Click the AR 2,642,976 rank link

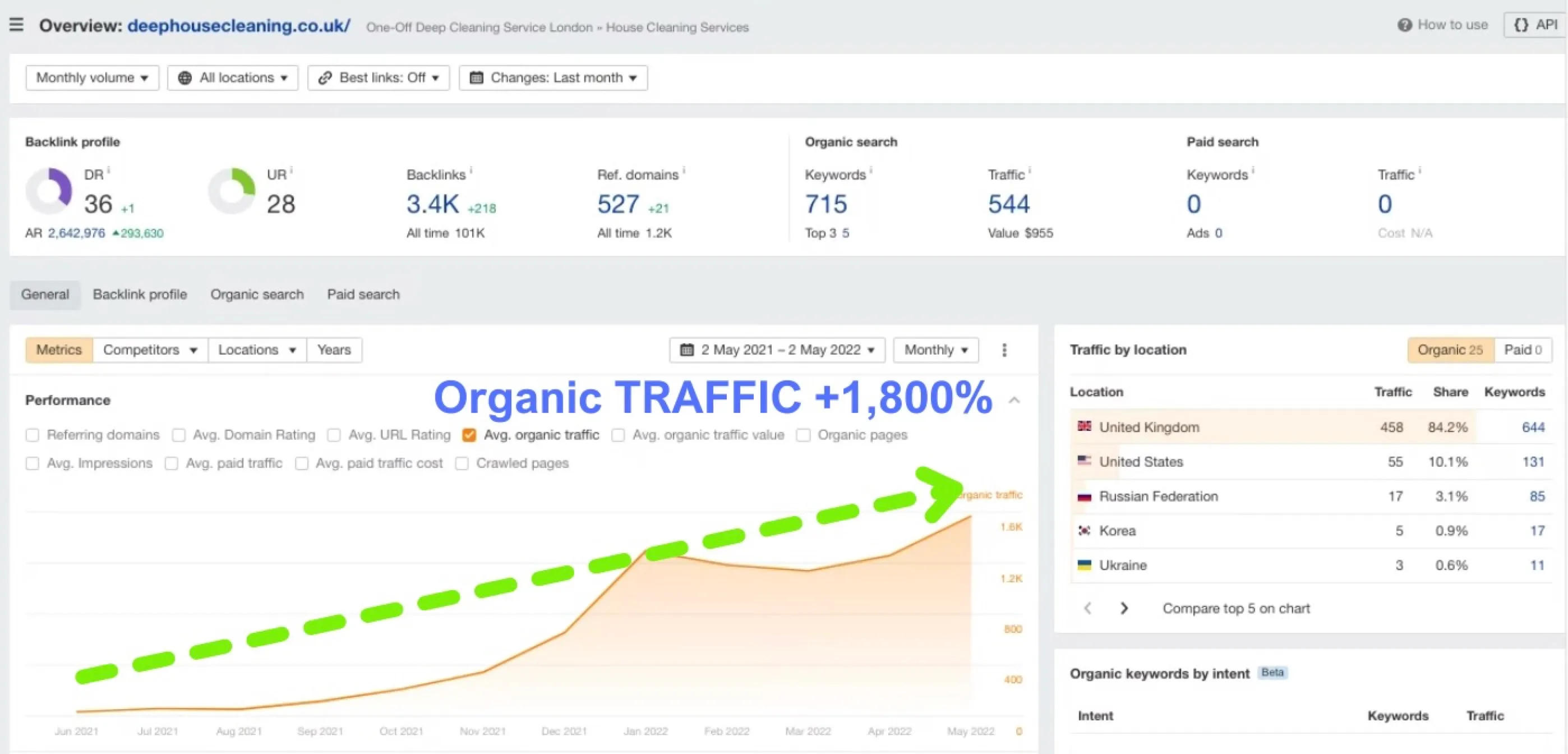(76, 233)
